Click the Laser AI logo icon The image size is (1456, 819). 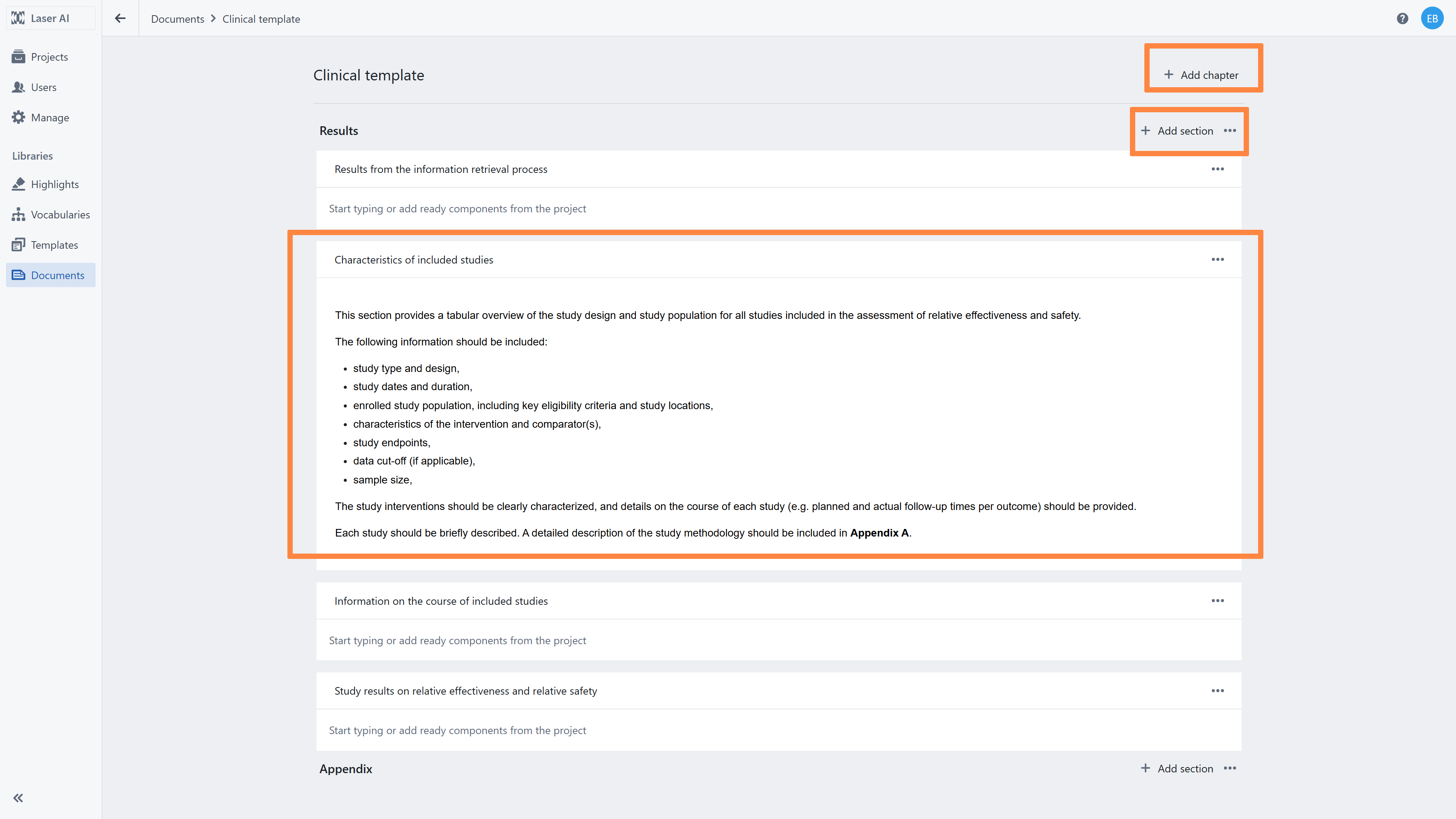[x=18, y=18]
